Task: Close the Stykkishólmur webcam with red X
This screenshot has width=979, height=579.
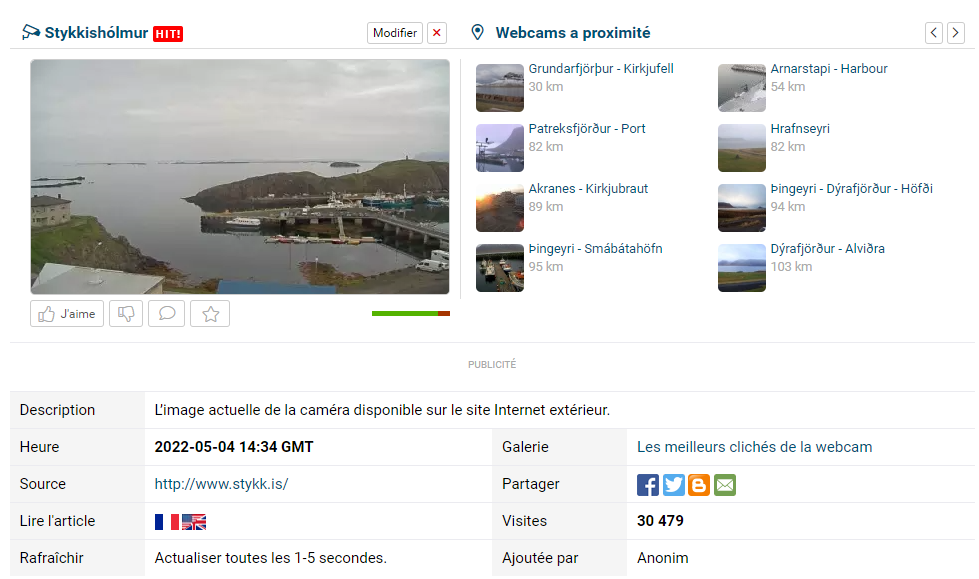Action: (437, 32)
